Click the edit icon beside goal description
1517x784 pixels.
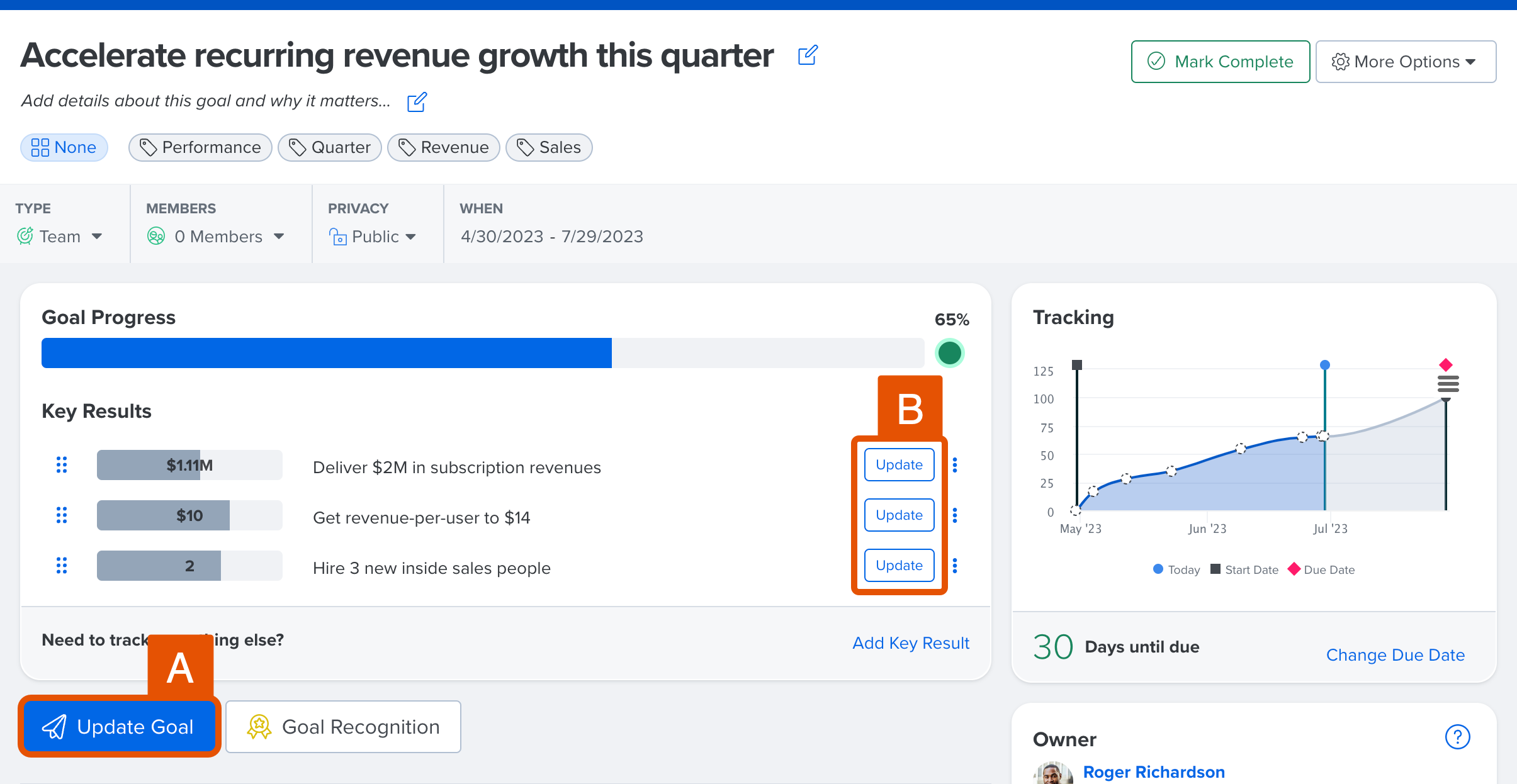pyautogui.click(x=417, y=102)
